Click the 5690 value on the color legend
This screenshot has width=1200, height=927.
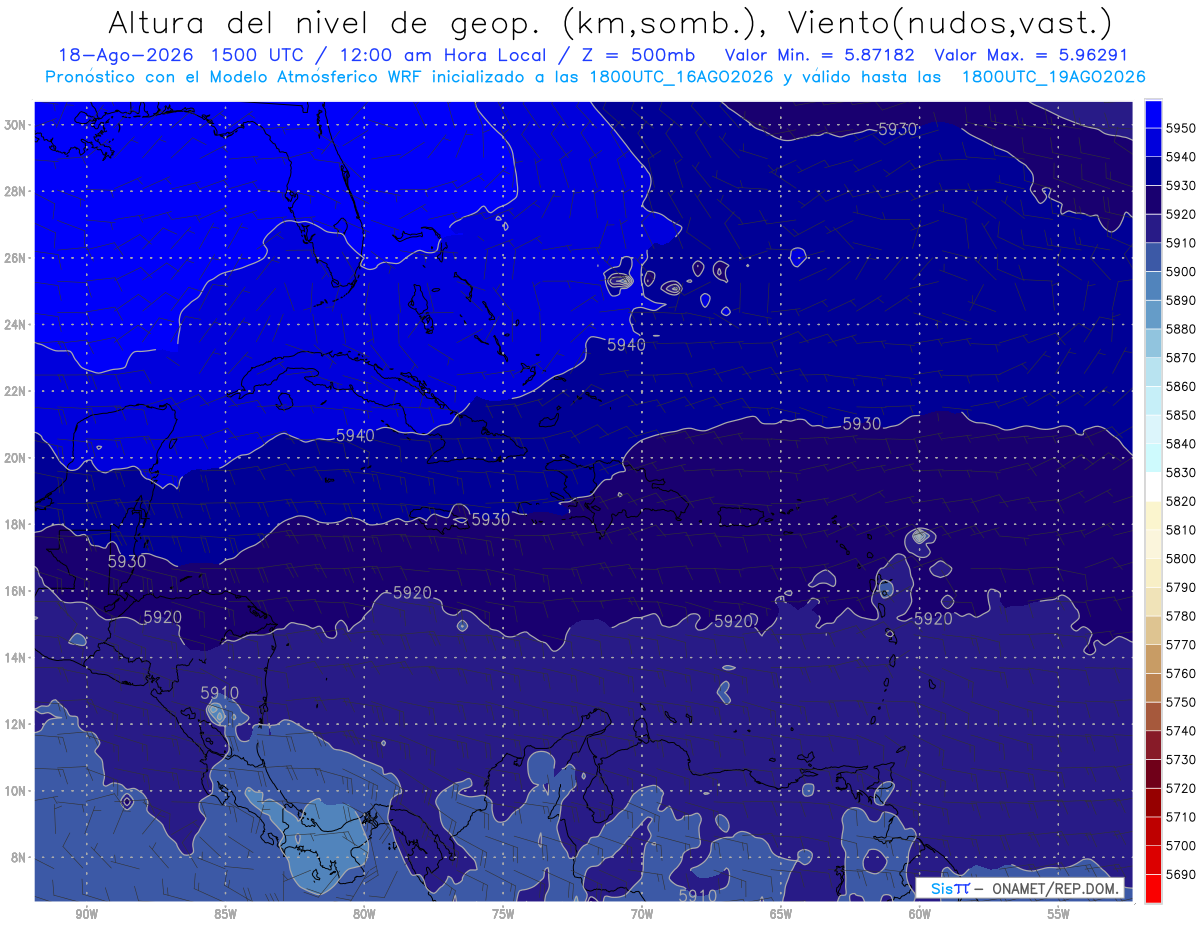coord(1181,874)
